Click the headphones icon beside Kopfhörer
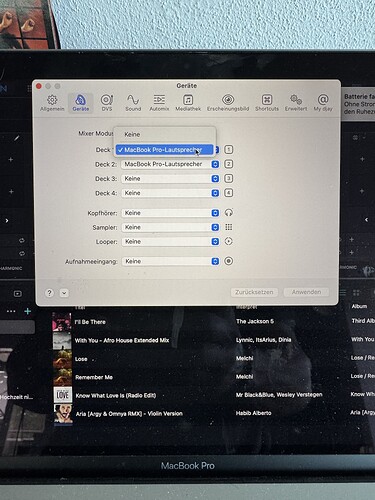 click(x=228, y=213)
